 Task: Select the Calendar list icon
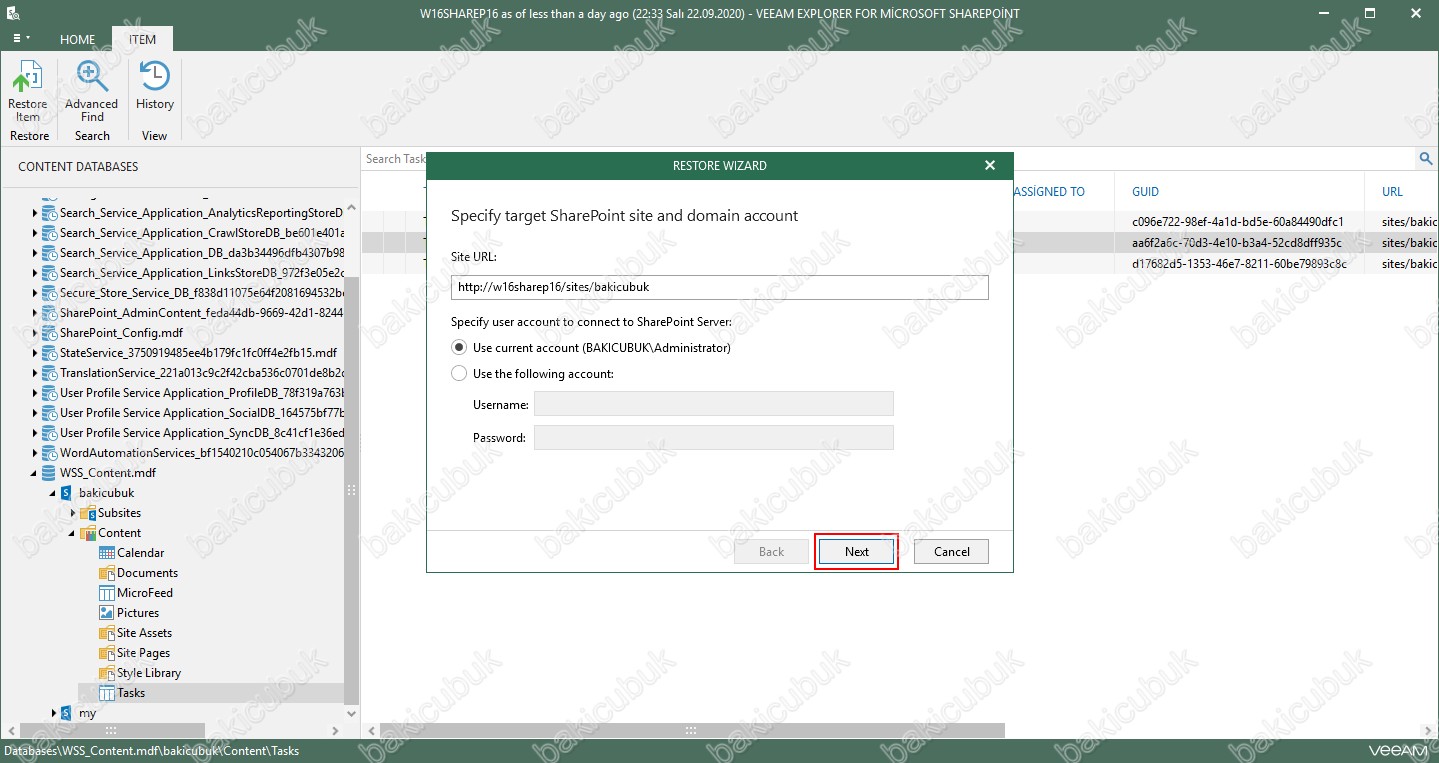coord(107,553)
